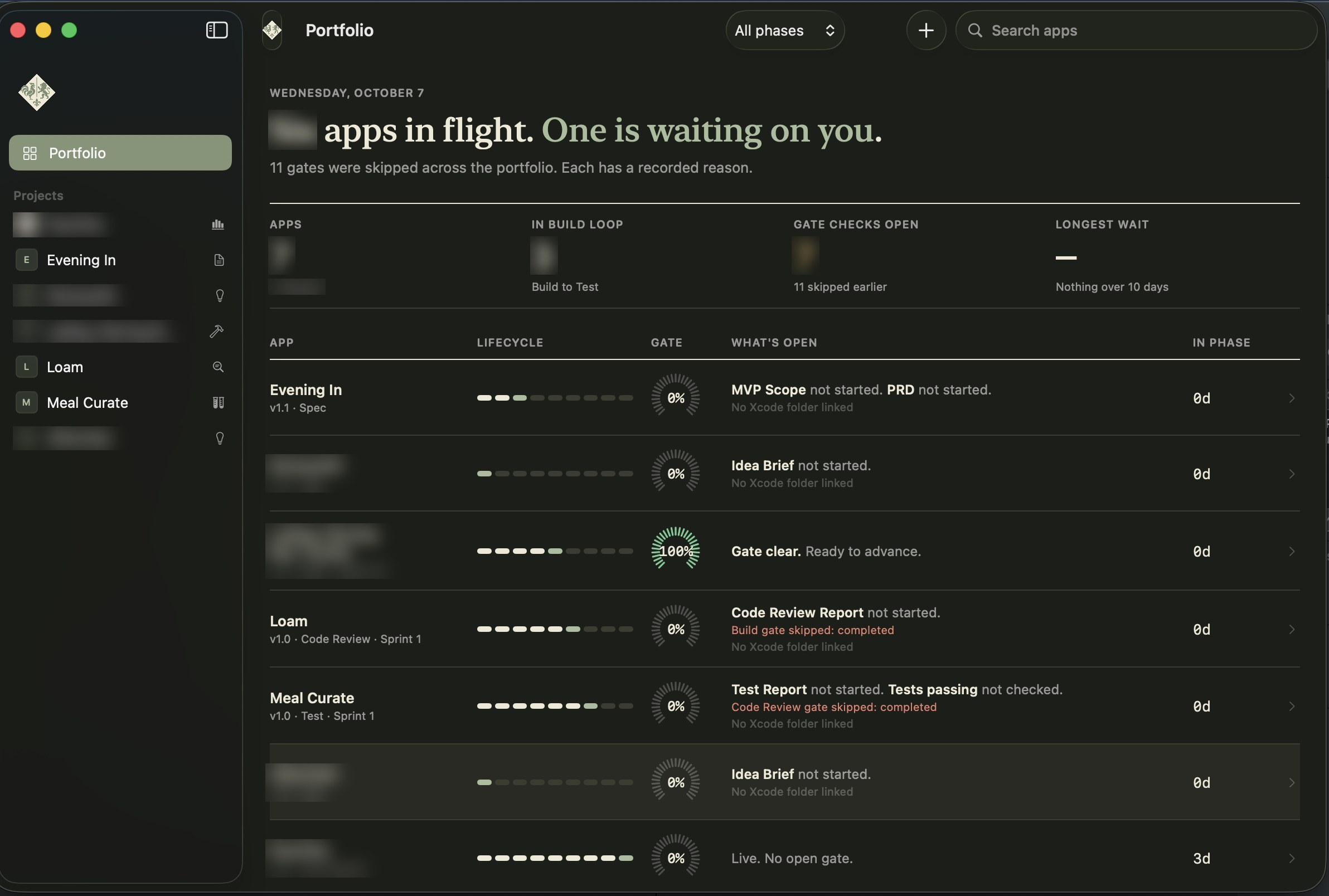Click the 3d in-phase value
Screen dimensions: 1329x896
tap(1201, 858)
